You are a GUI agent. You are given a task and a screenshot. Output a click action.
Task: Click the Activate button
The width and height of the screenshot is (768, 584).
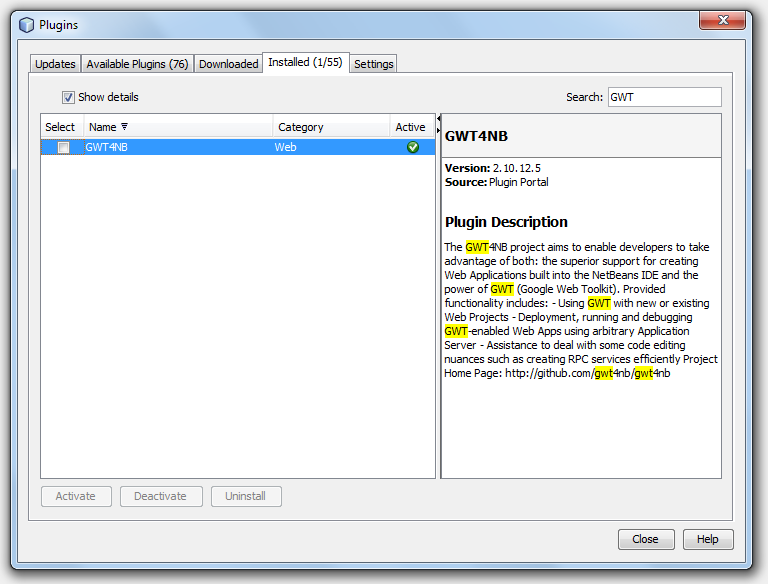click(76, 496)
